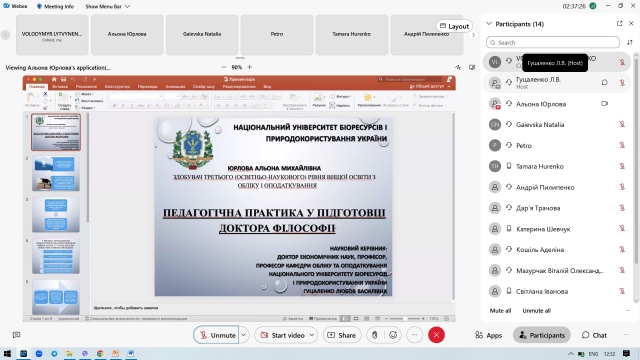Toggle mute icon for Tamara Hurenko

point(622,166)
